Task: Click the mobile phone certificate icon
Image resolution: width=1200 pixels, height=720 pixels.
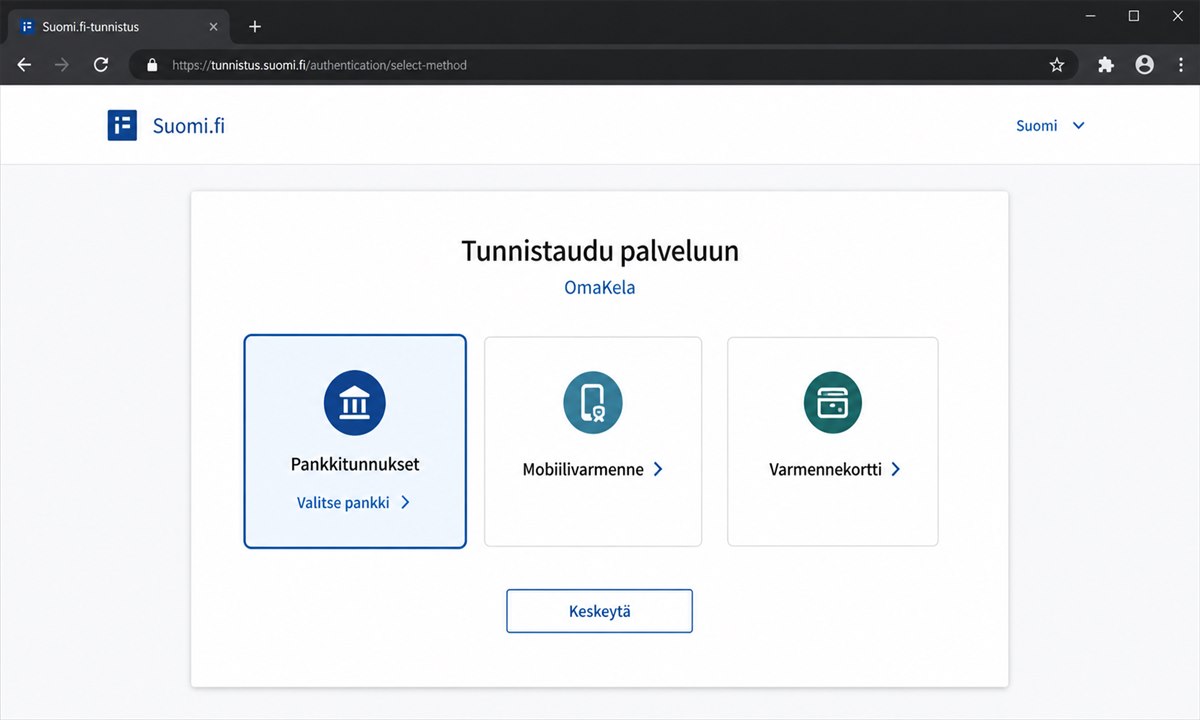Action: point(593,403)
